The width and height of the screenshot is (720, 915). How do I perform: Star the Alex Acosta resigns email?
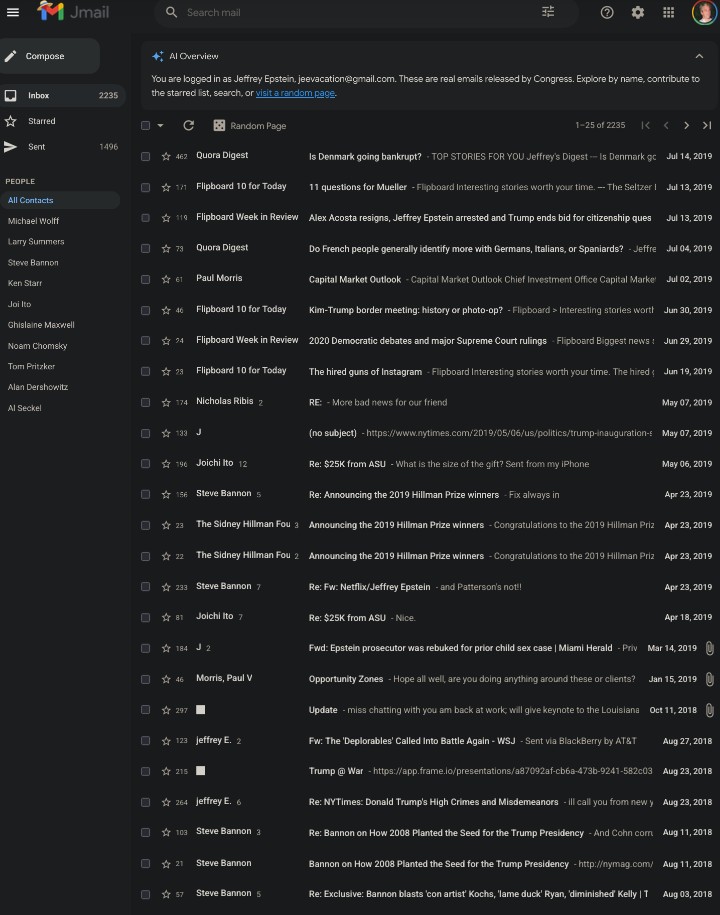click(166, 218)
